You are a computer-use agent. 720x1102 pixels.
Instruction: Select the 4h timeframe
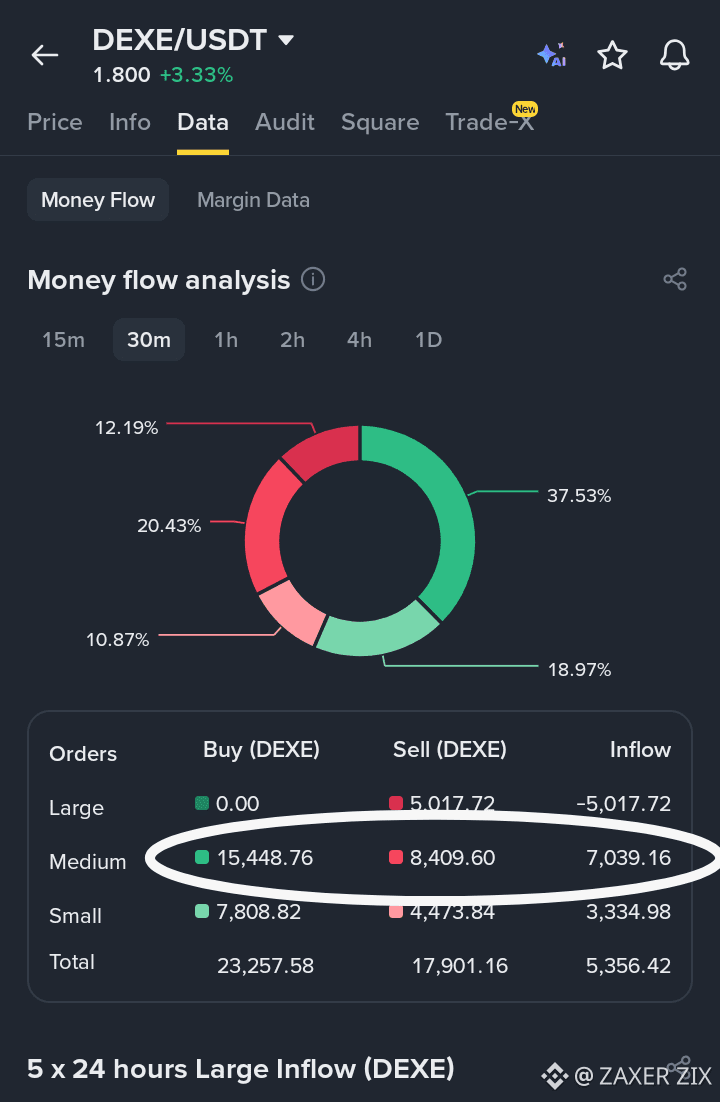(x=359, y=339)
